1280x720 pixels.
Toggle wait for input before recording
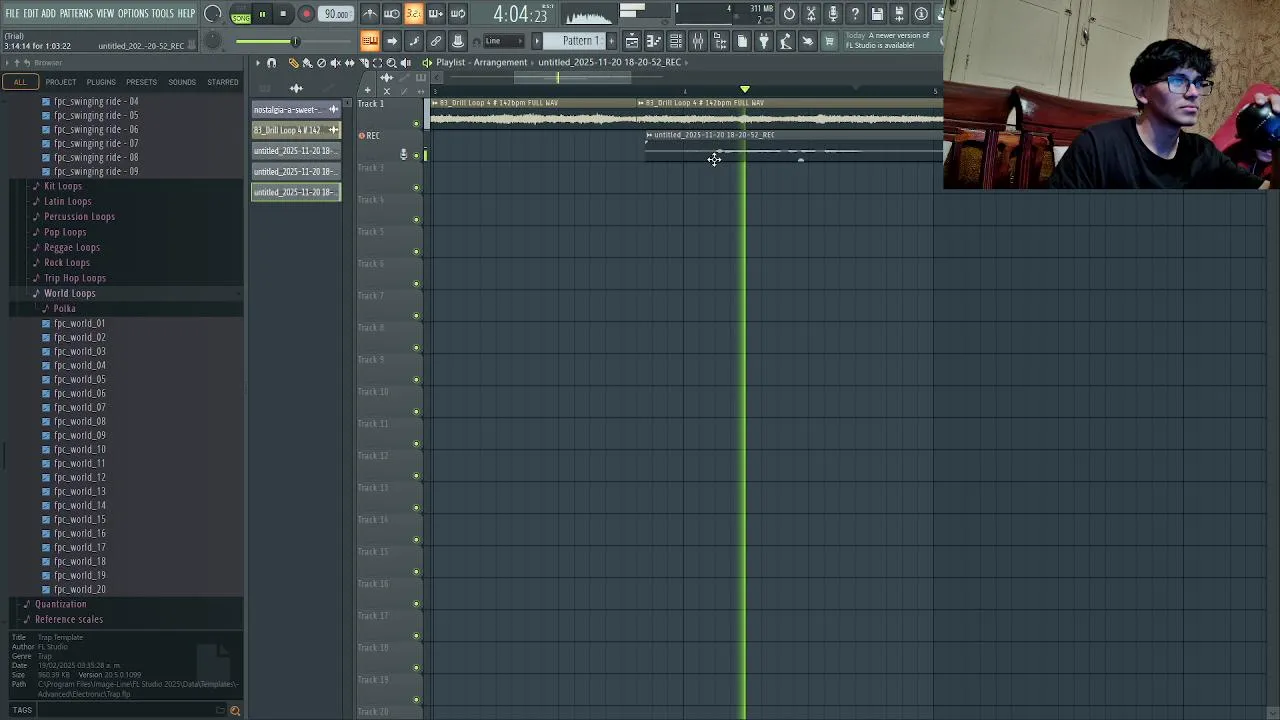[391, 14]
